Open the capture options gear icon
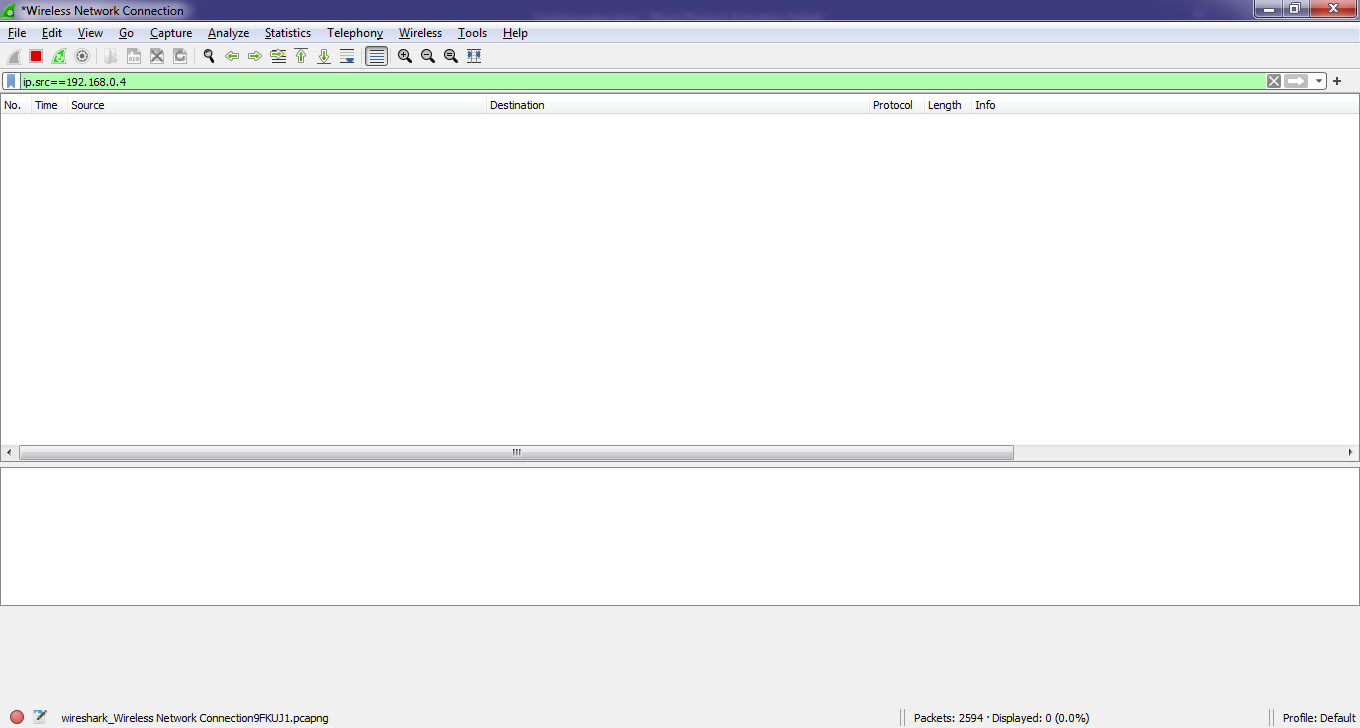 [x=82, y=56]
